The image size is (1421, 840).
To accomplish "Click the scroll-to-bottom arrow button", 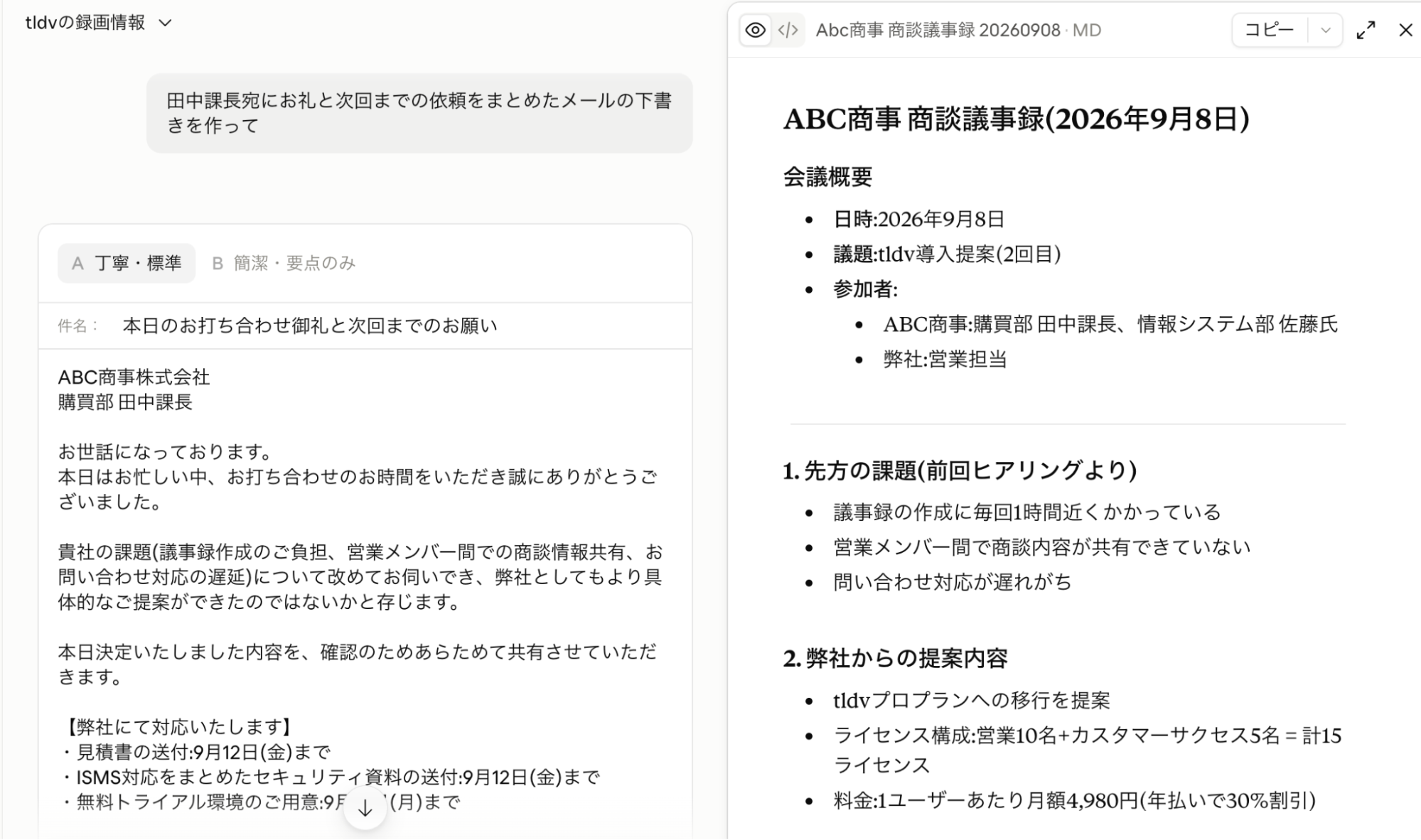I will point(365,808).
